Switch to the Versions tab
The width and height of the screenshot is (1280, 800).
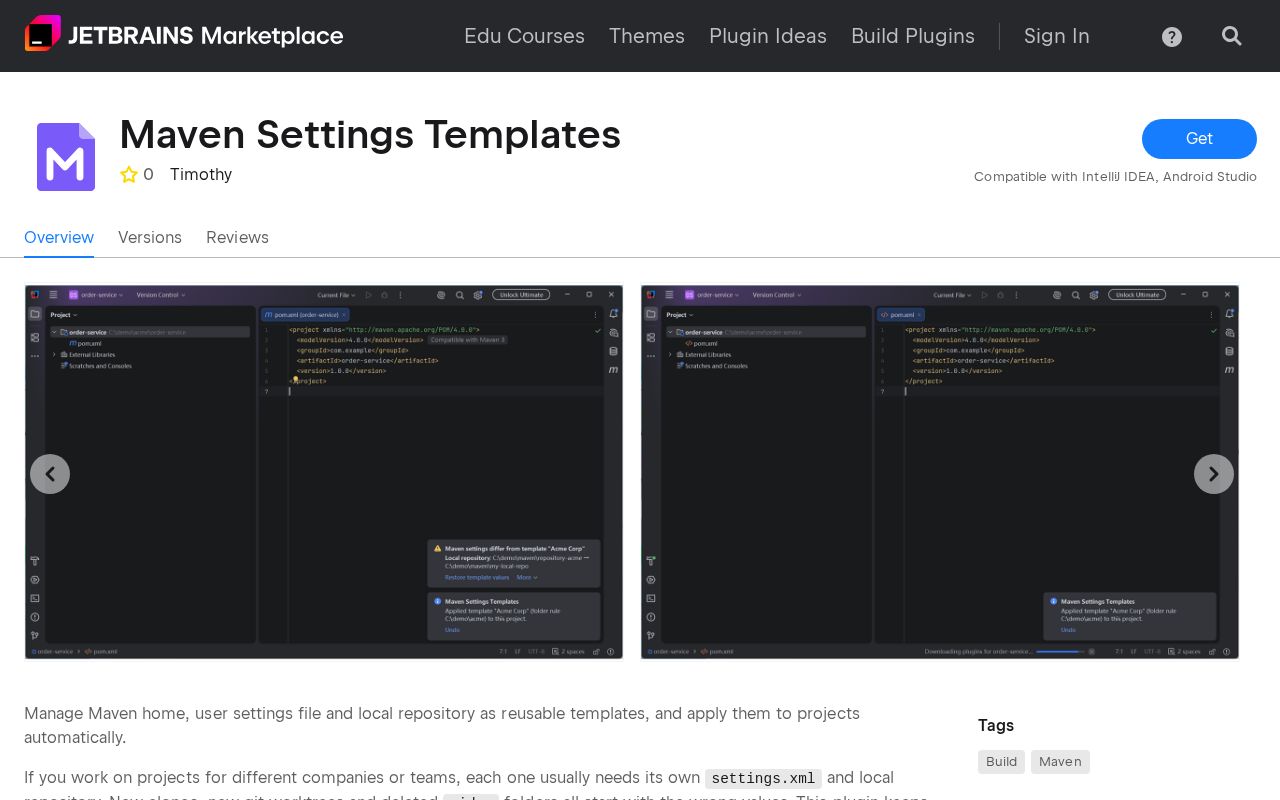pyautogui.click(x=150, y=237)
